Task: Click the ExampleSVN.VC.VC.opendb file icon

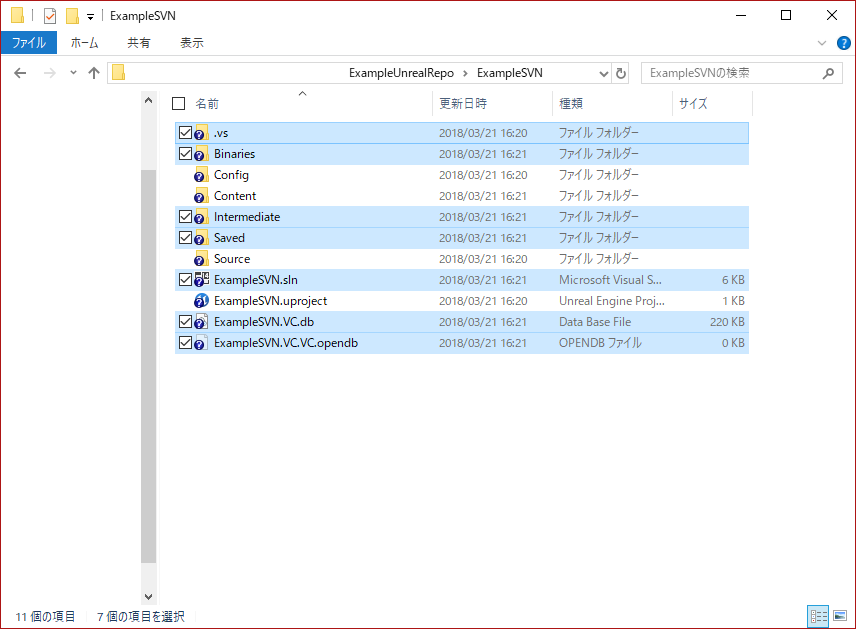Action: [x=201, y=343]
